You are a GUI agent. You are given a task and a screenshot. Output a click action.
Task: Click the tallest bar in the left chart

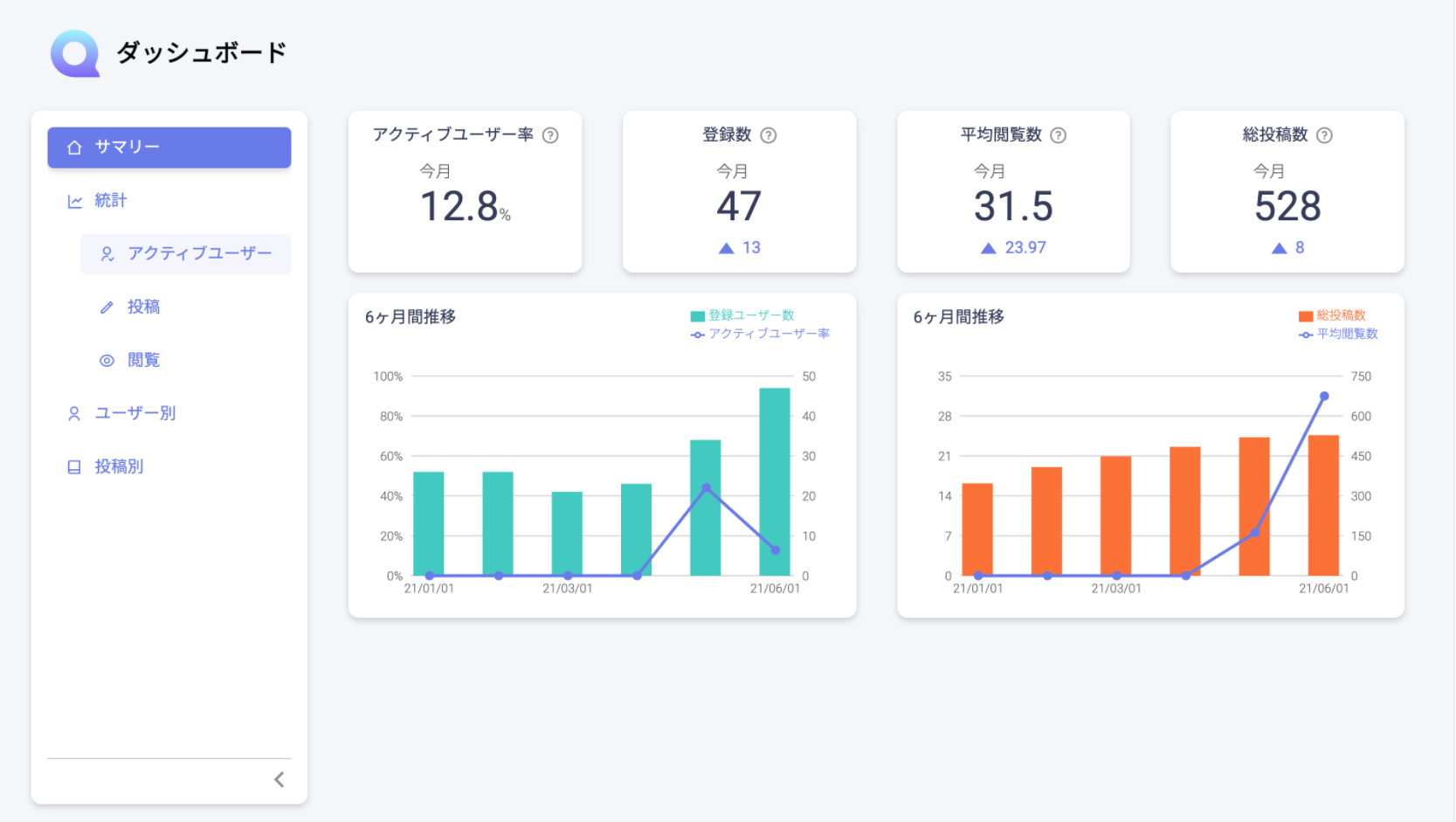pyautogui.click(x=776, y=480)
